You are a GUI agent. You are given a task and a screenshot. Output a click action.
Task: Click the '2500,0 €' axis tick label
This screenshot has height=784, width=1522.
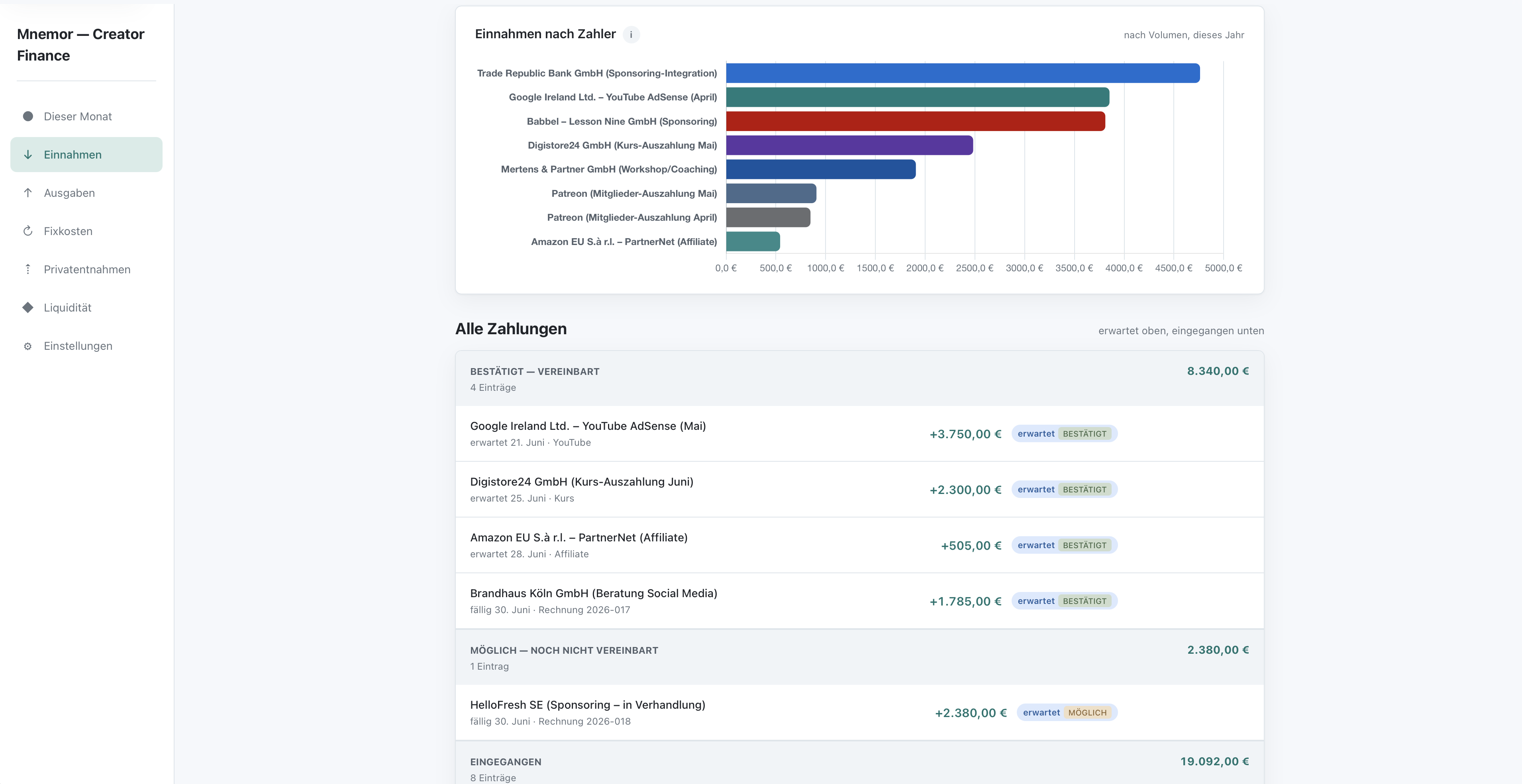[974, 268]
